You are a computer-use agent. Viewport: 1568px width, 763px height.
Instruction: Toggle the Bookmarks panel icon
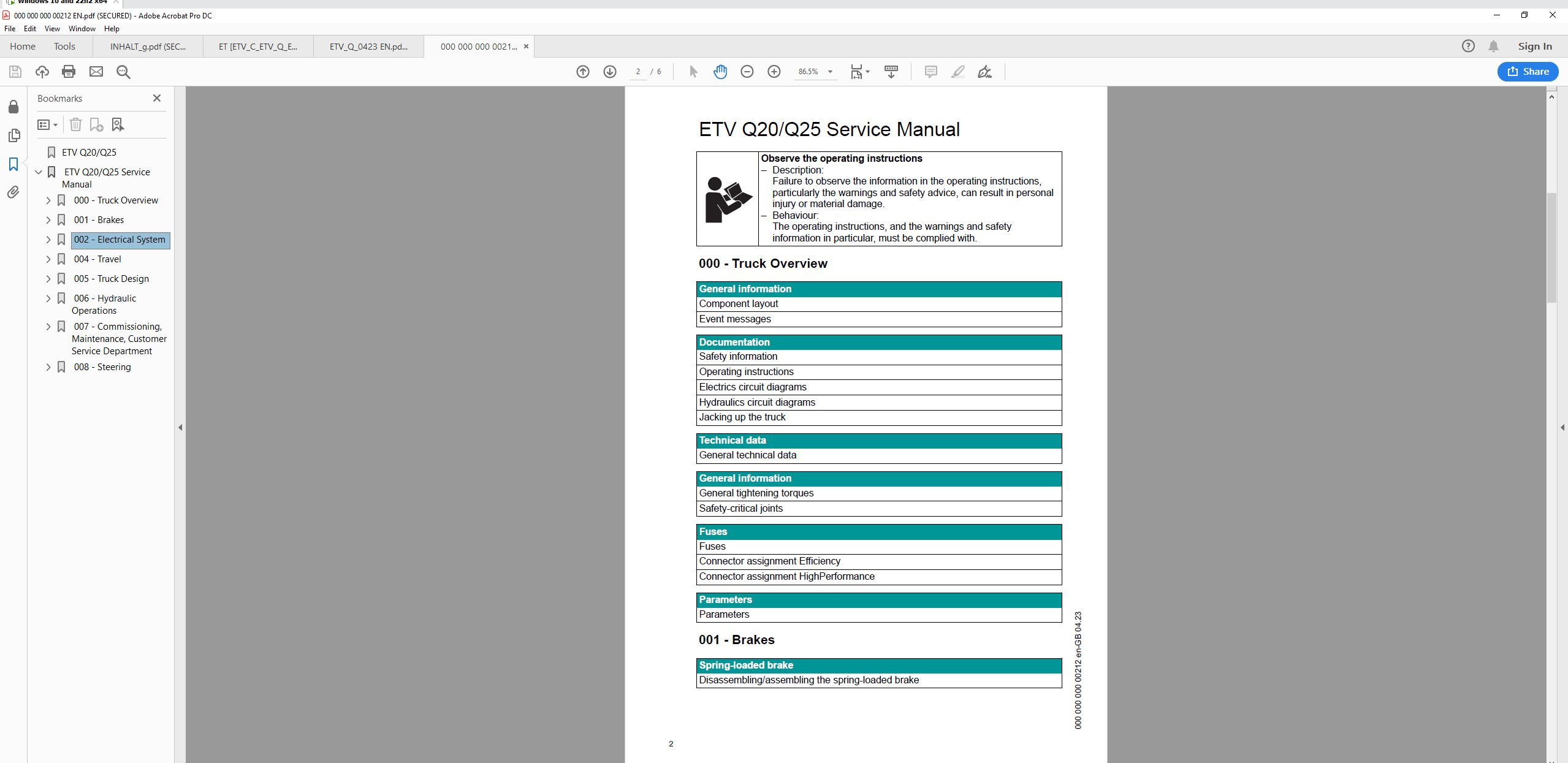pyautogui.click(x=13, y=164)
